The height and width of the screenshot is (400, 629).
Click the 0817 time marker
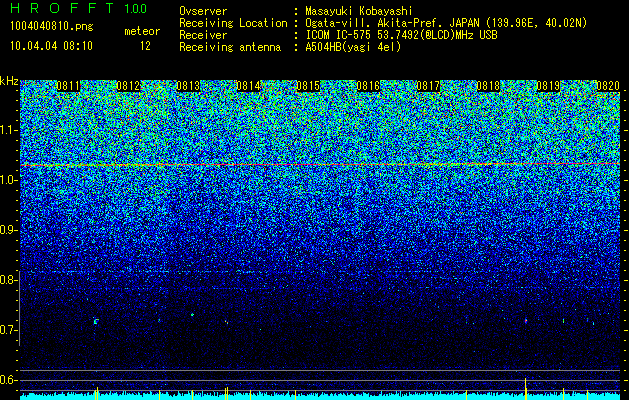(428, 86)
